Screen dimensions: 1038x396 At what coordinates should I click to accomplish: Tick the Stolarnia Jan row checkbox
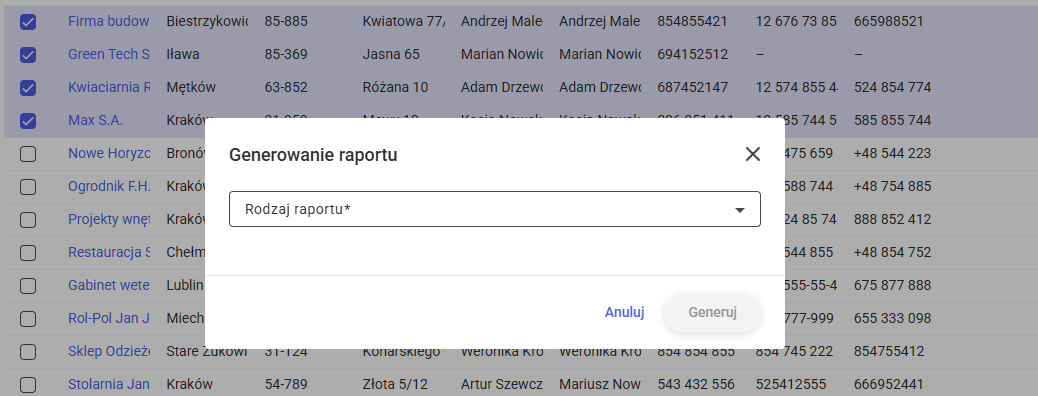[28, 385]
